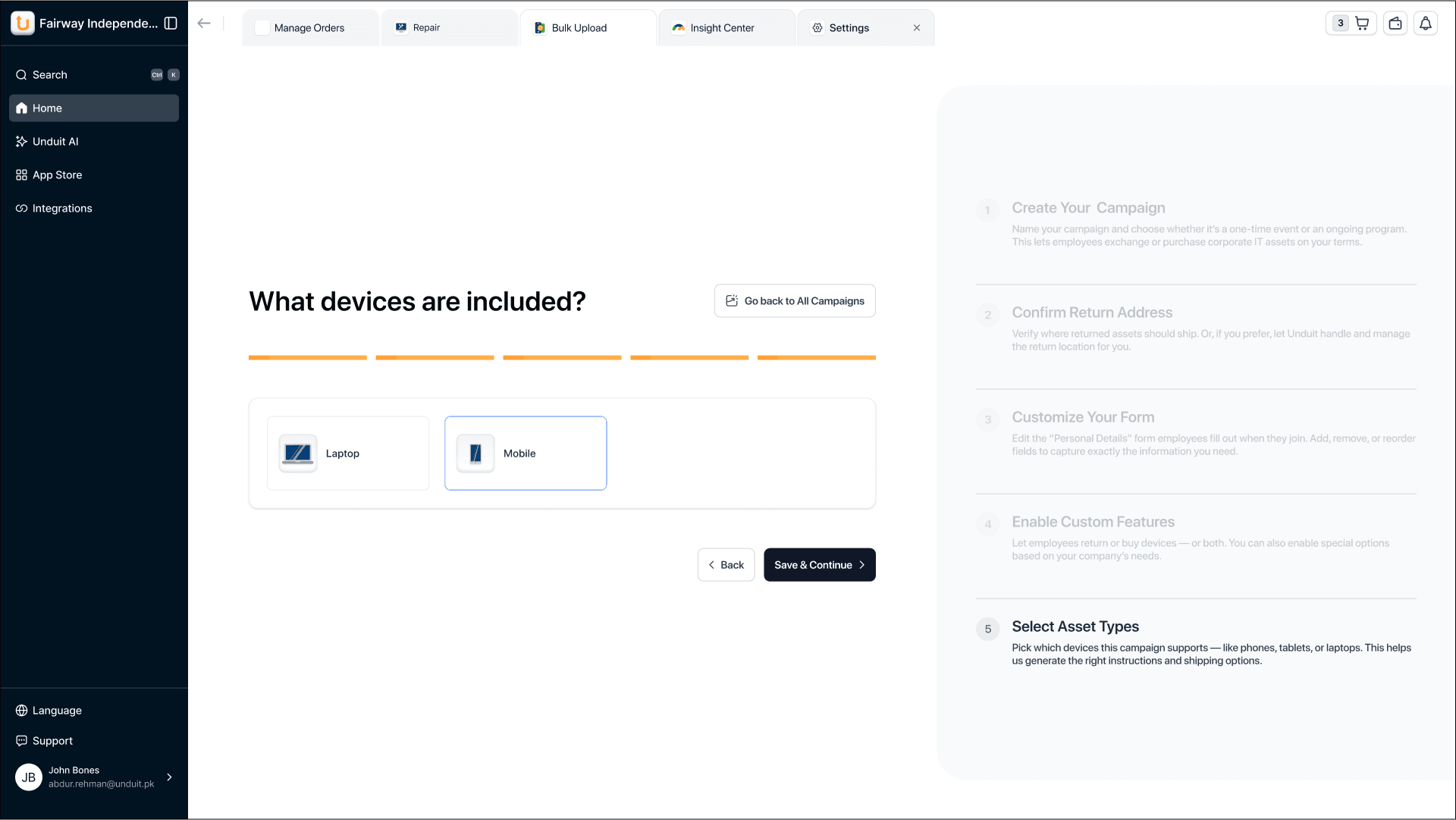Switch to the Manage Orders tab
1456x820 pixels.
pos(309,27)
